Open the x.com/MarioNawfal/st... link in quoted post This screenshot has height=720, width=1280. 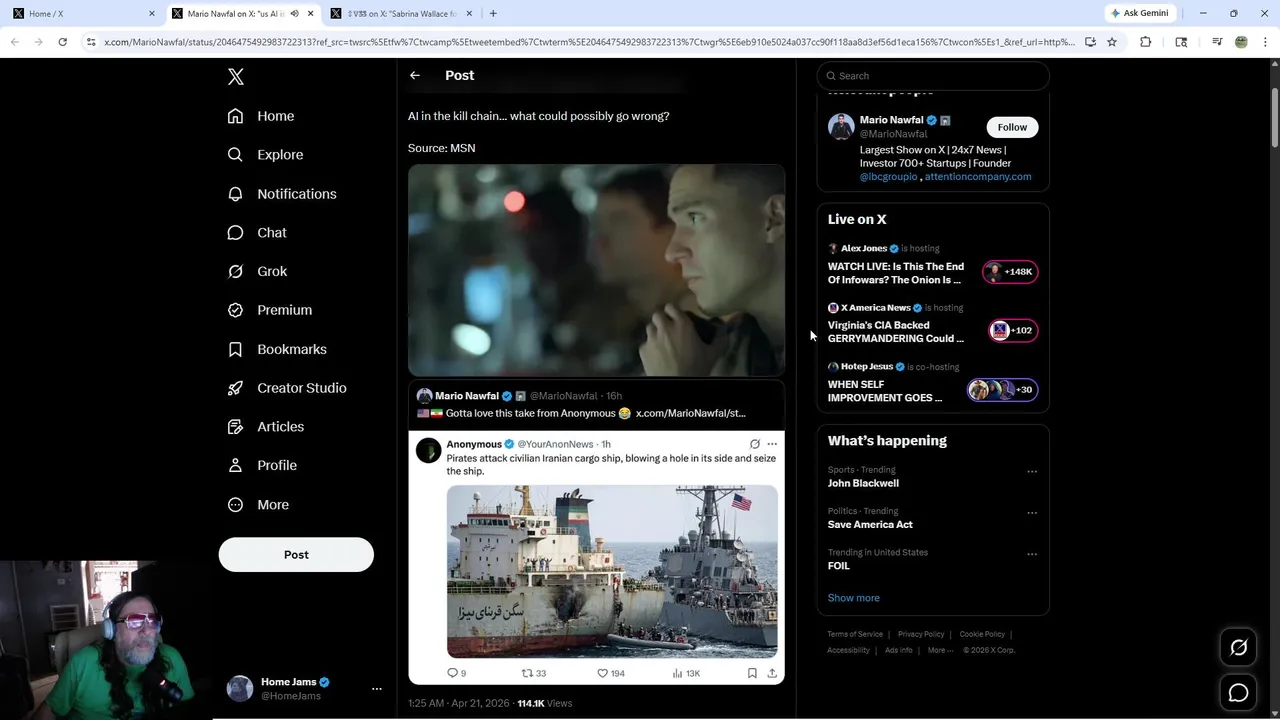[x=690, y=413]
